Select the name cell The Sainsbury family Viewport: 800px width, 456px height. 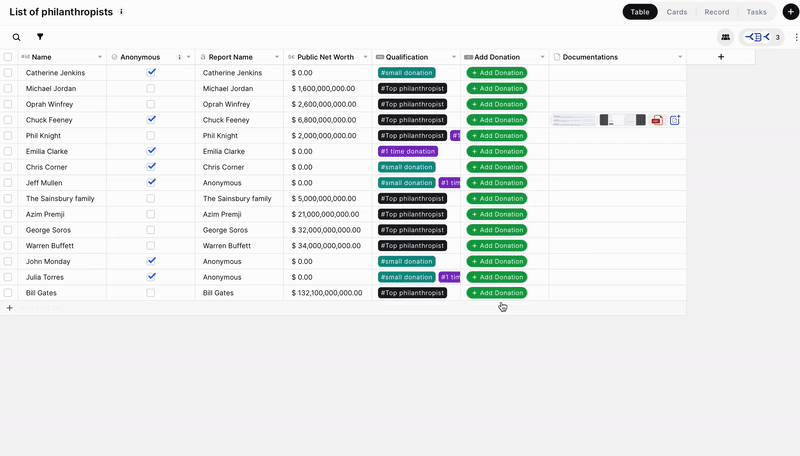[x=62, y=198]
